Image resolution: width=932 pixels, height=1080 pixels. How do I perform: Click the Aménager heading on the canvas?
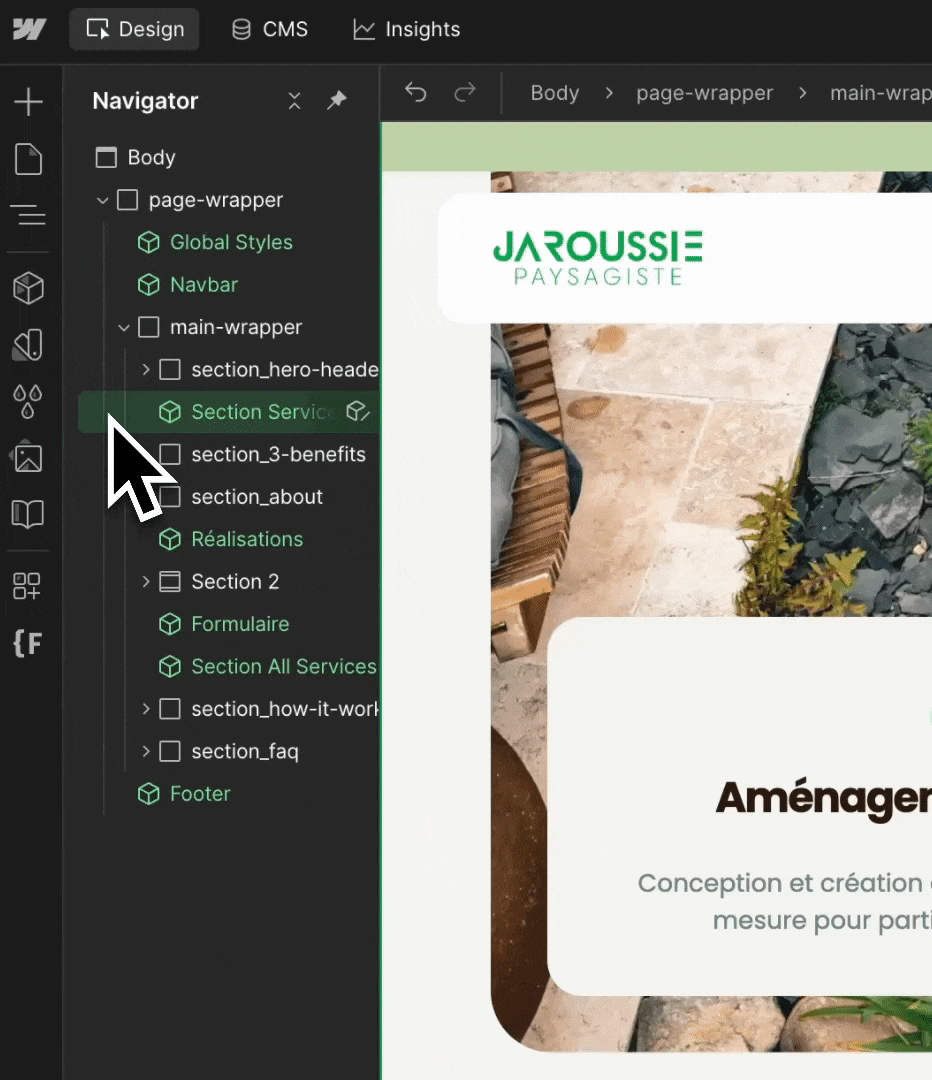(x=824, y=798)
